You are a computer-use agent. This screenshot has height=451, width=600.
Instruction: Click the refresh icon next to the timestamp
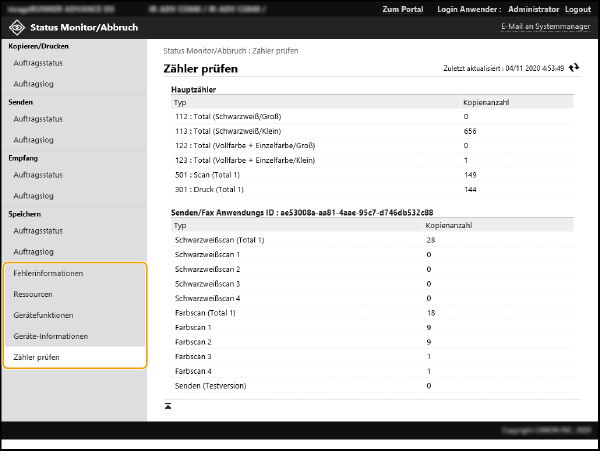point(573,68)
